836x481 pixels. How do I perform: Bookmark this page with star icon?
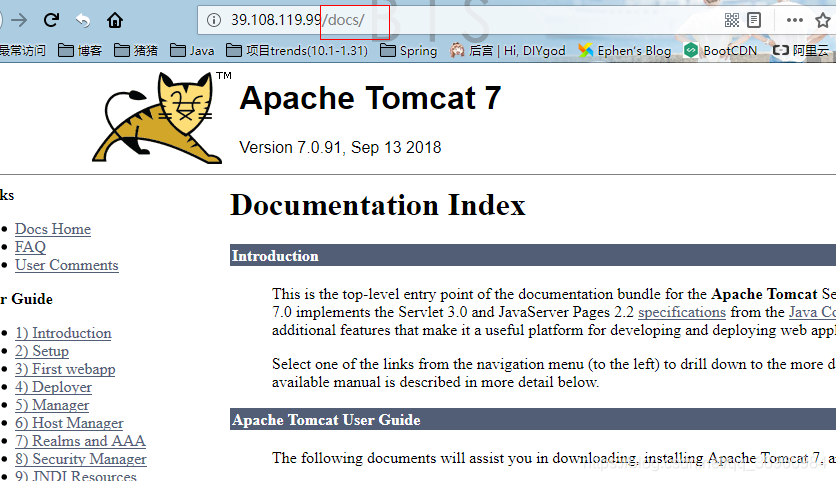(x=823, y=20)
